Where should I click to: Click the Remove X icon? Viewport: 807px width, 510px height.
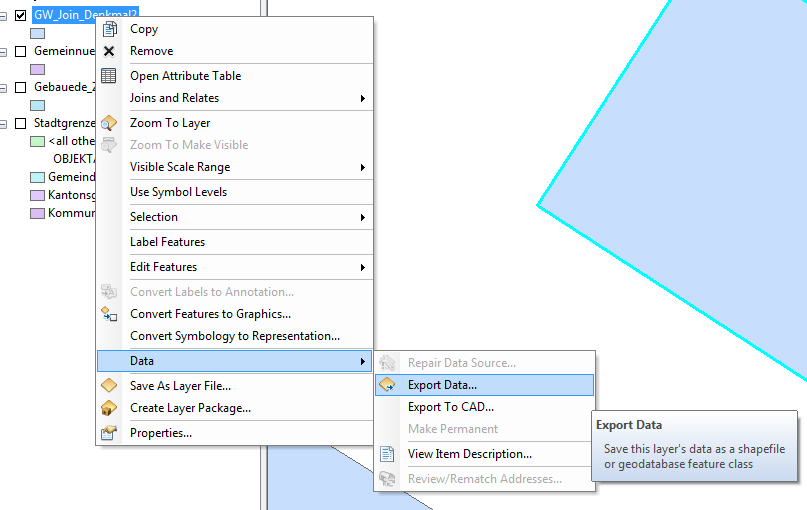pyautogui.click(x=110, y=51)
